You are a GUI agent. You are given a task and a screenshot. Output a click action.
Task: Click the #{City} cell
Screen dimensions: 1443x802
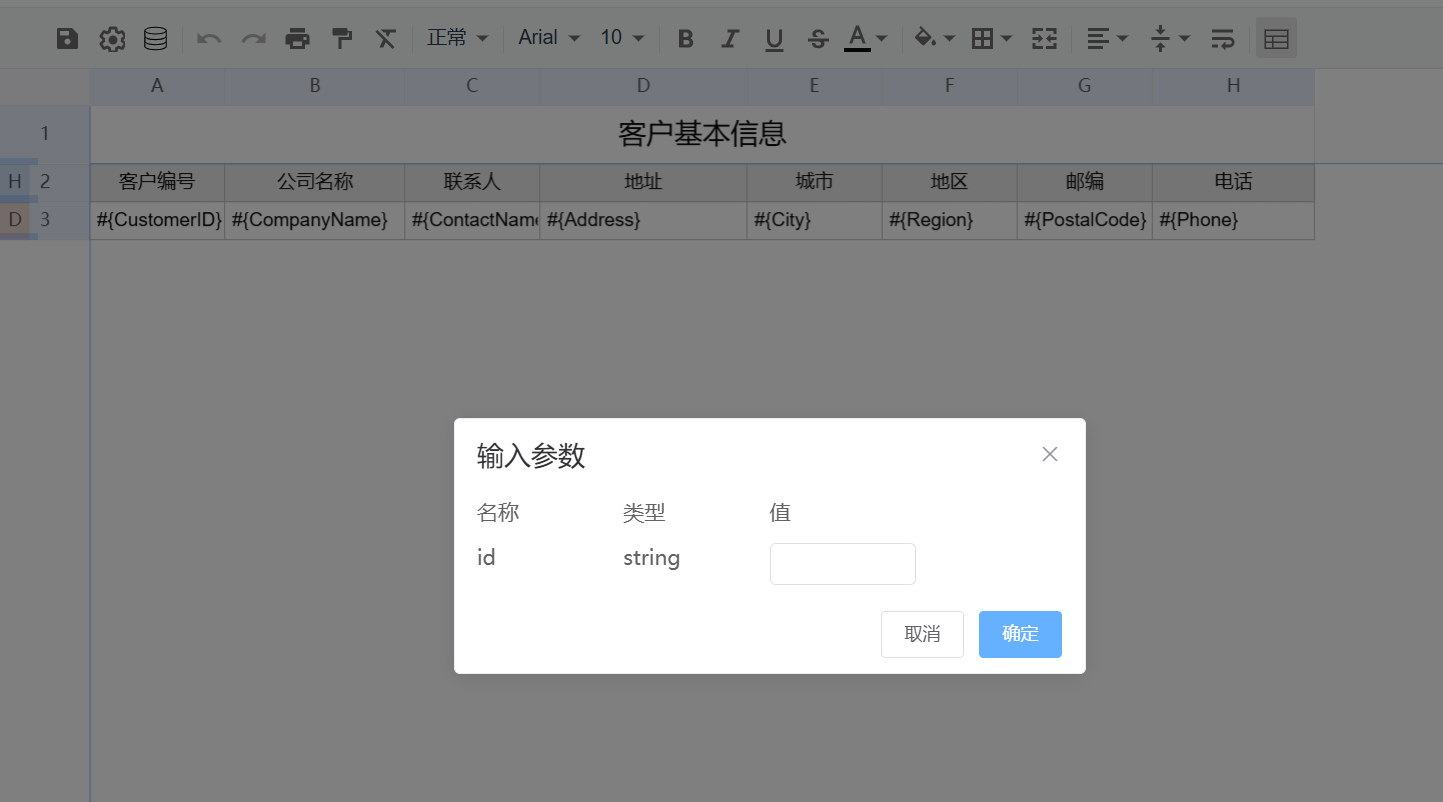(814, 220)
